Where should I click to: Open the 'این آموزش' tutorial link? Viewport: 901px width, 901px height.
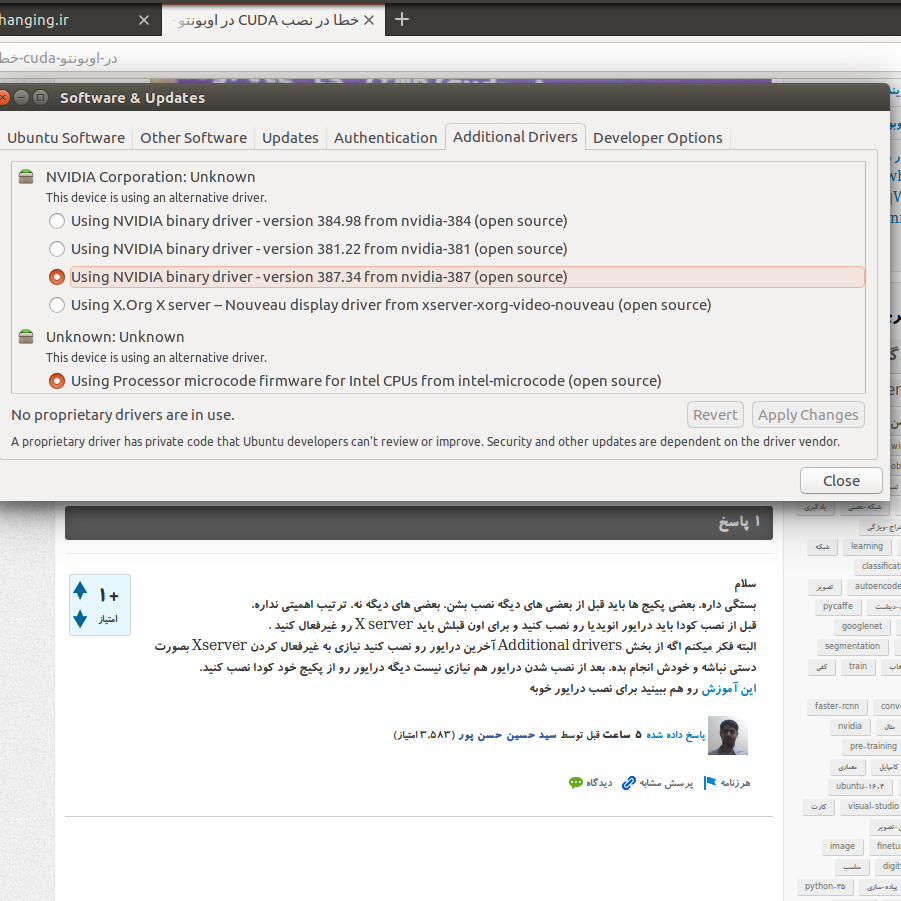coord(729,688)
